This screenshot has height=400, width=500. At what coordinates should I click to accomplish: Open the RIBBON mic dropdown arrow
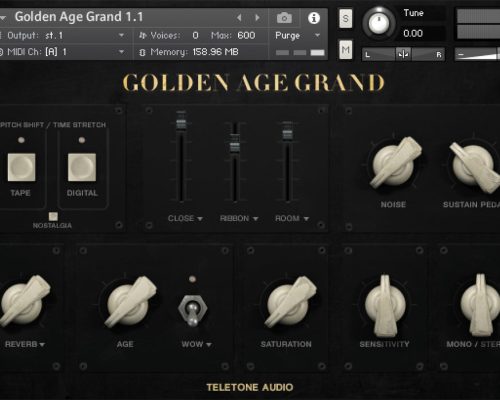coord(255,219)
